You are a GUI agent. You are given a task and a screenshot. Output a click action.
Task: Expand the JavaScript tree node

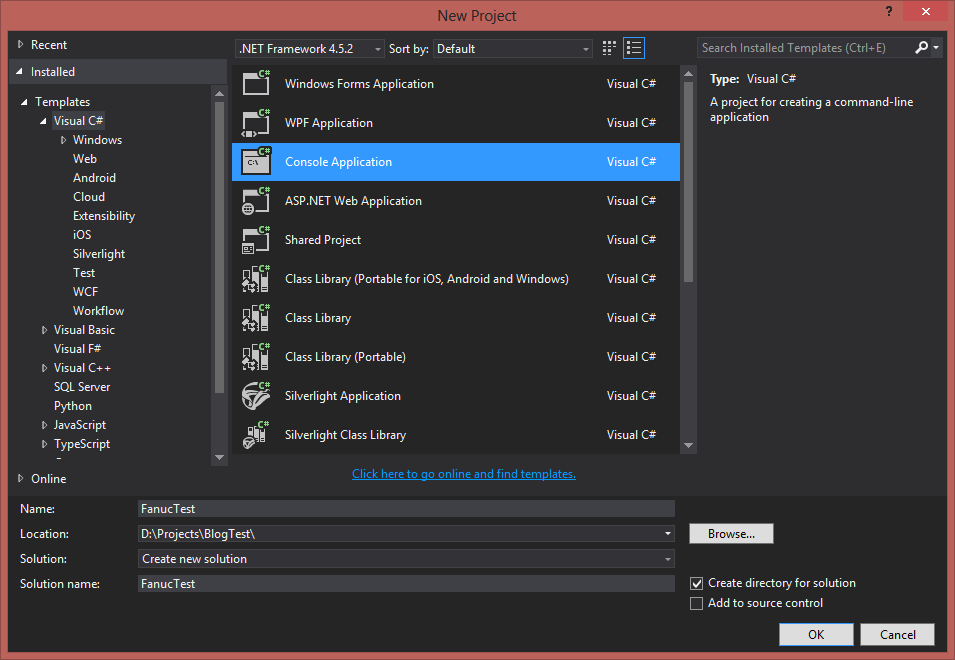pyautogui.click(x=44, y=425)
